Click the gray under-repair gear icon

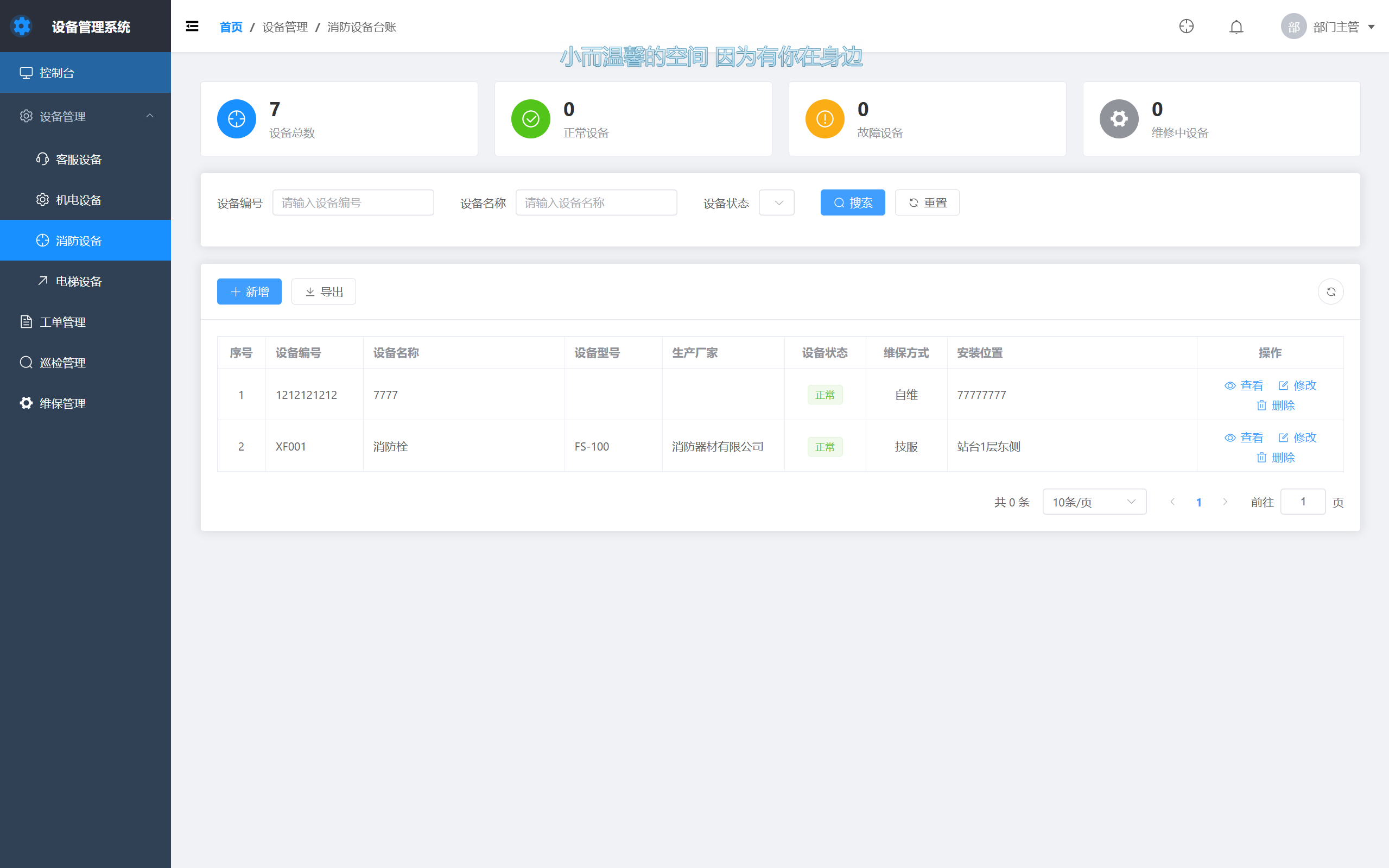coord(1118,119)
